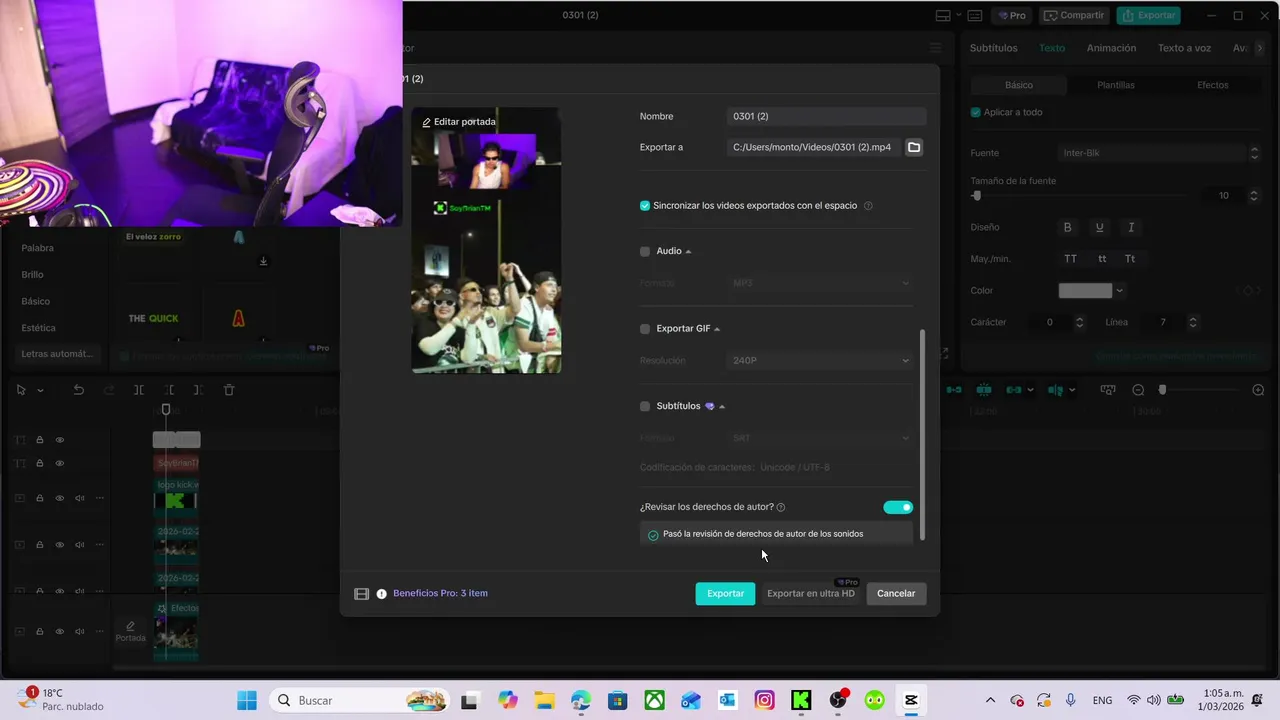
Task: Open the 240P GIF resolution dropdown
Action: click(x=820, y=360)
